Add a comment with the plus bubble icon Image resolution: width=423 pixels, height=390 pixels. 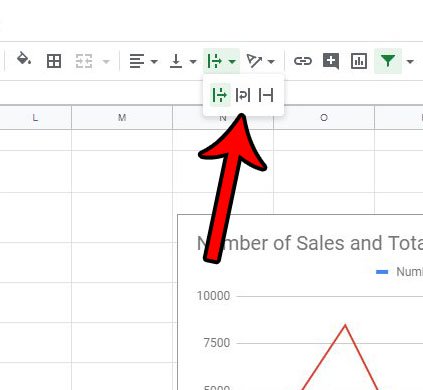pos(331,61)
